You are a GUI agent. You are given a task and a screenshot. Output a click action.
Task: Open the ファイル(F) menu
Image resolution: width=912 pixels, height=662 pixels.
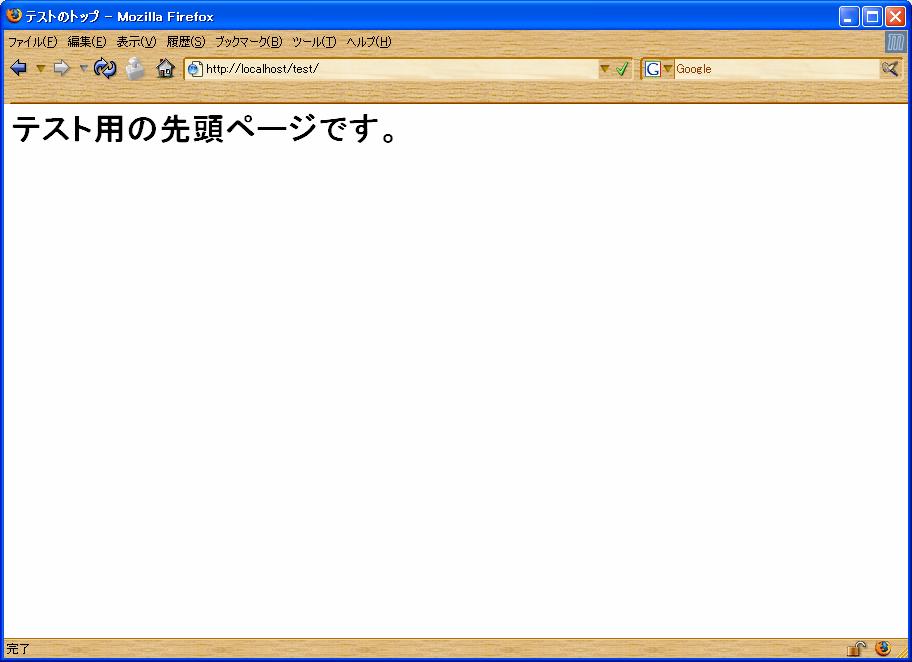pos(32,42)
